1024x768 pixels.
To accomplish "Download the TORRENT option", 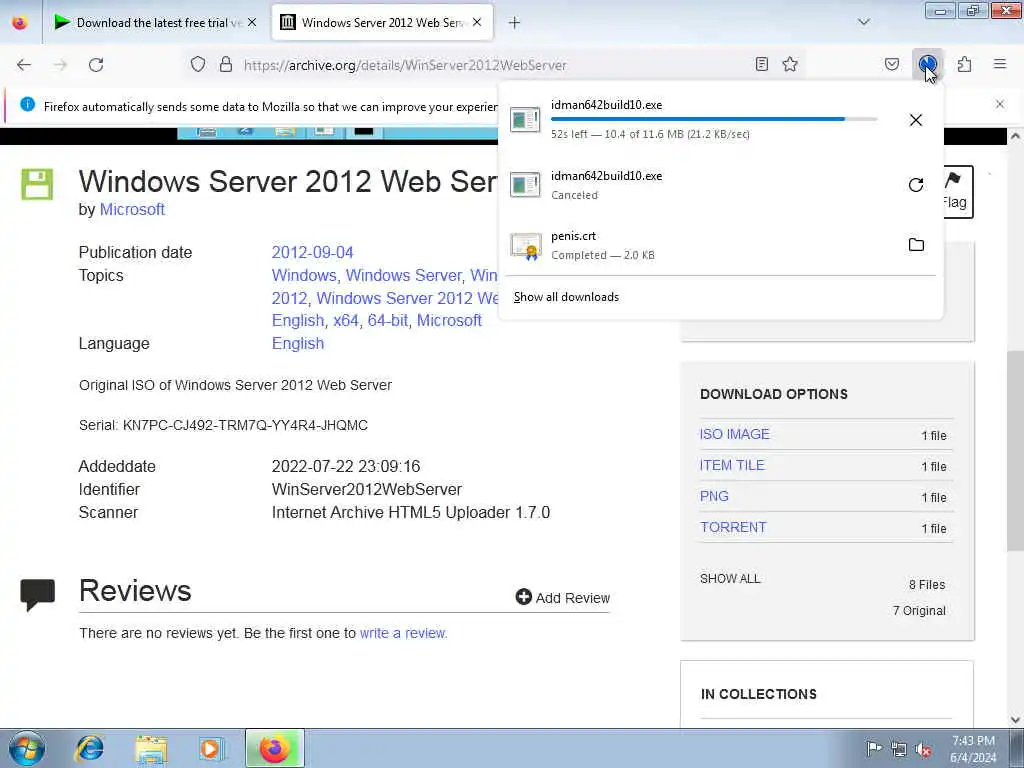I will point(733,528).
